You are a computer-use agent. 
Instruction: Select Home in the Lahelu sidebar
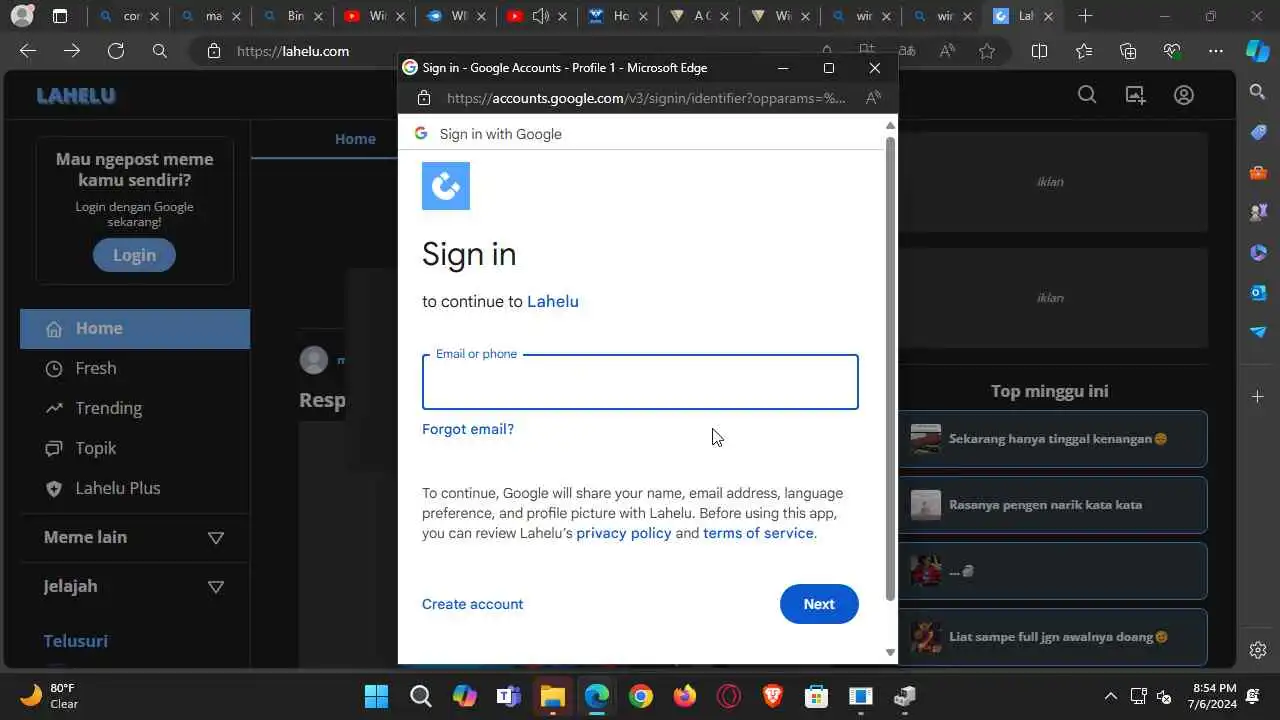(135, 328)
